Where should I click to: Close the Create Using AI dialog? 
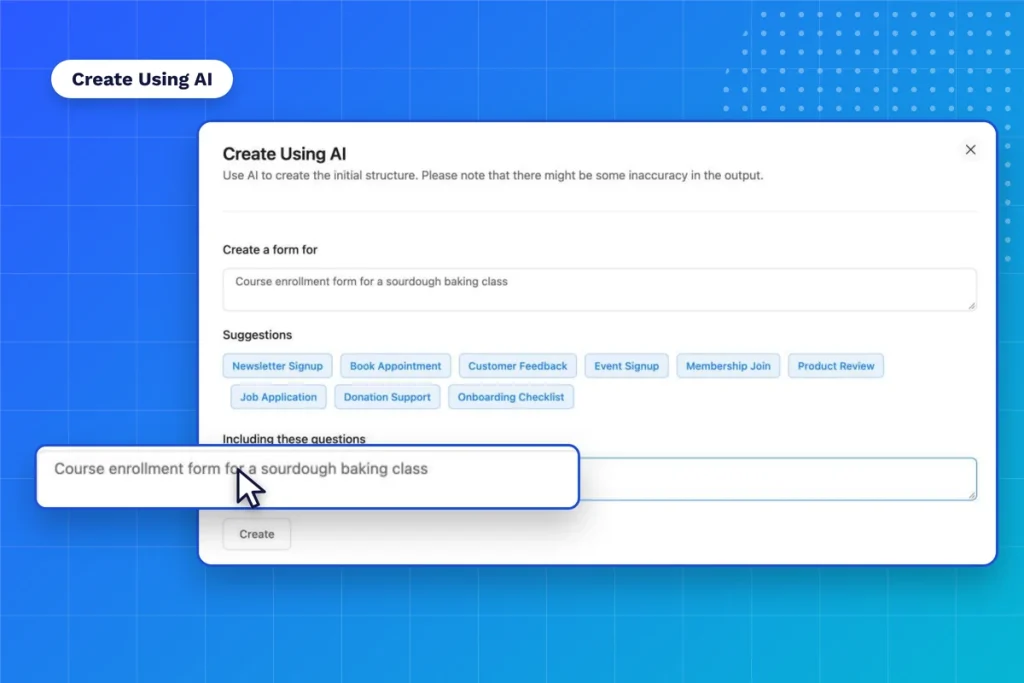(970, 150)
